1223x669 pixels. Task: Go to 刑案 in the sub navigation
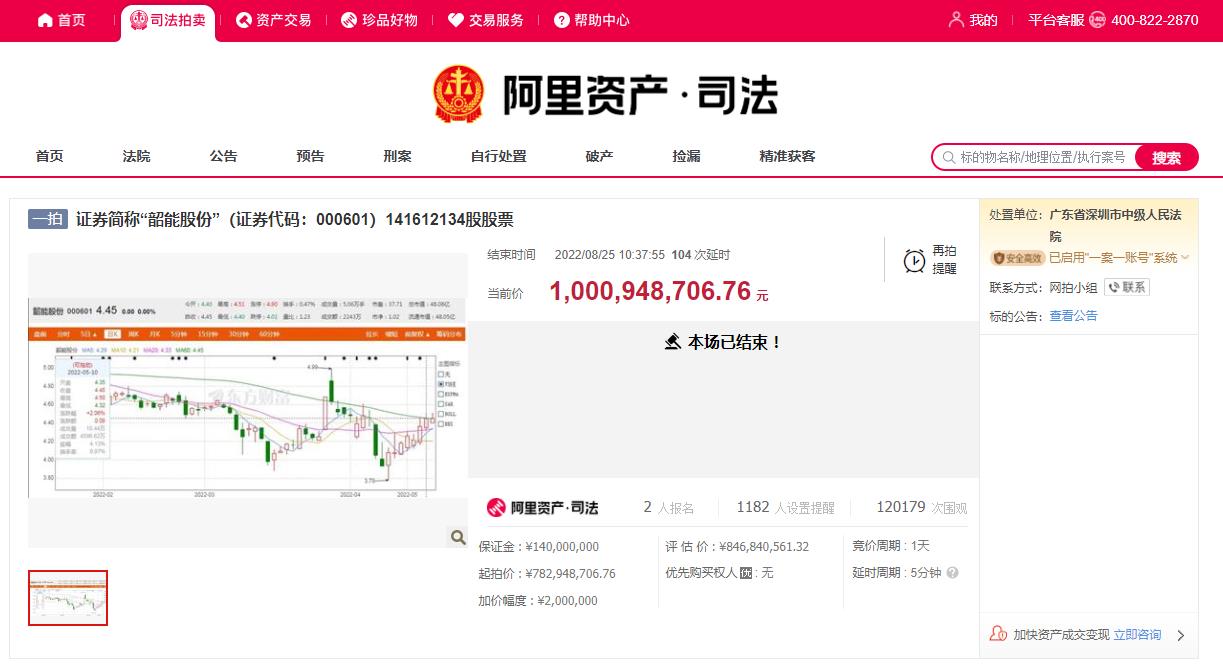point(397,156)
